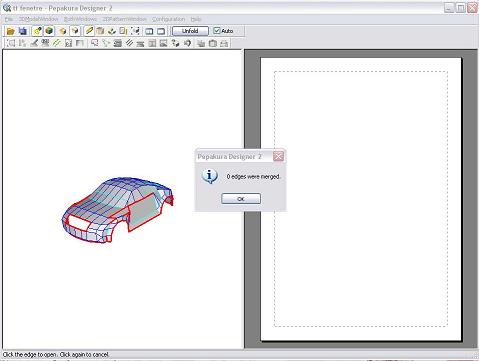Viewport: 479px width, 361px height.
Task: Click the printer icon in second toolbar
Action: tap(224, 43)
